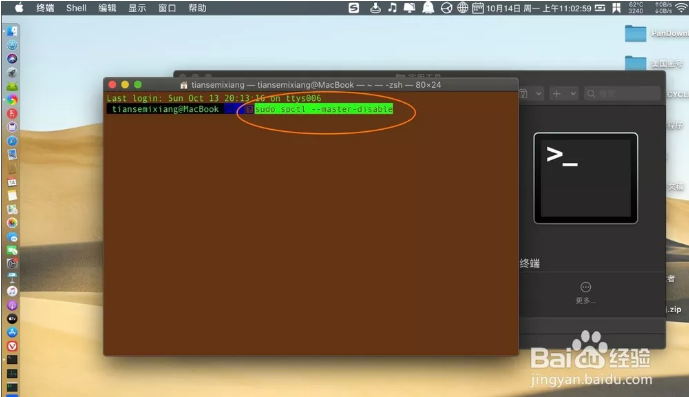Screen dimensions: 689x397
Task: Open the Apple TV app in dock
Action: coord(12,318)
